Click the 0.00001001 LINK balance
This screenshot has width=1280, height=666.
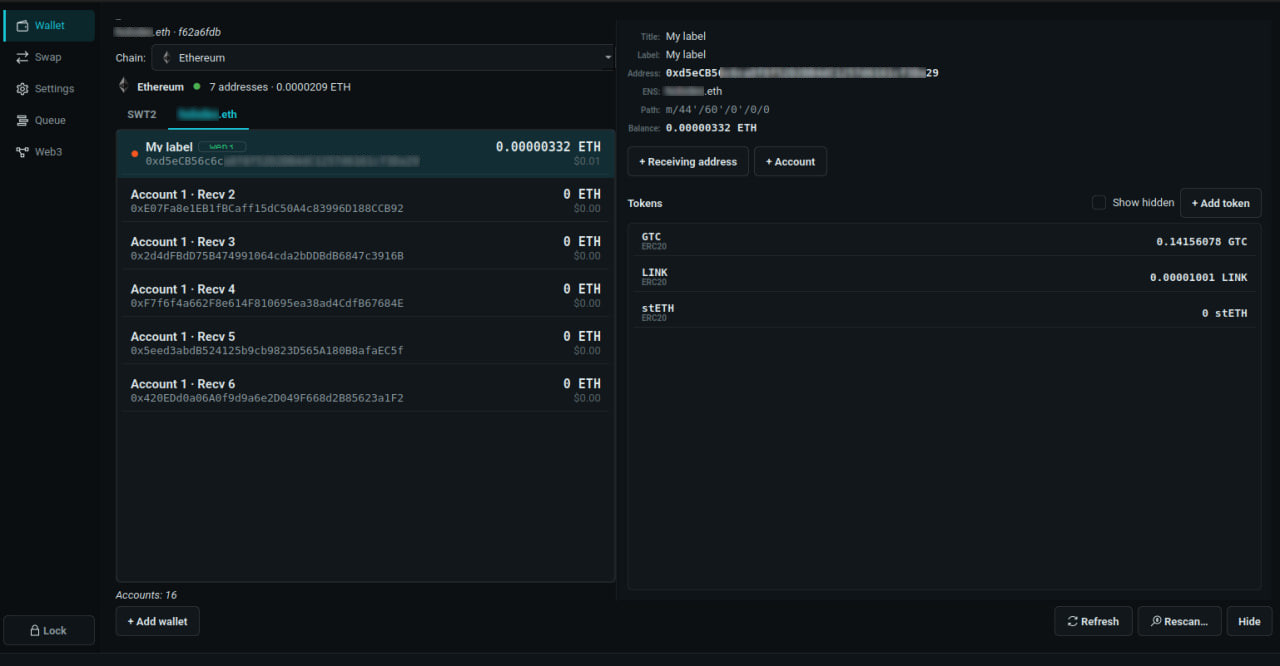click(1198, 277)
